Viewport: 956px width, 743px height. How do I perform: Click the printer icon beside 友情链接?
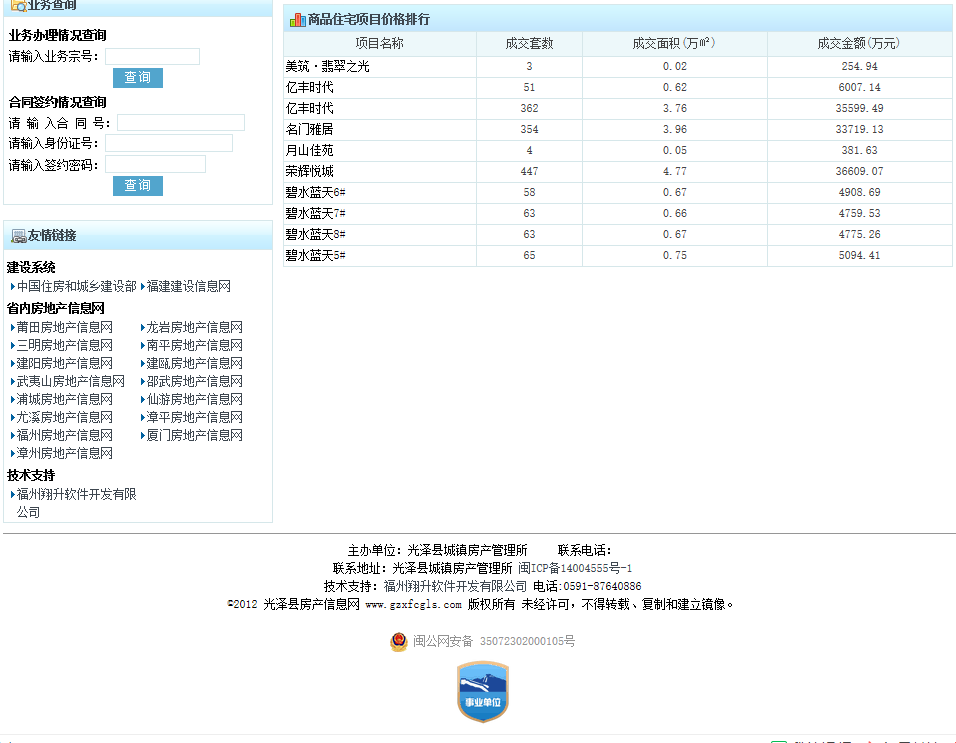[x=18, y=236]
